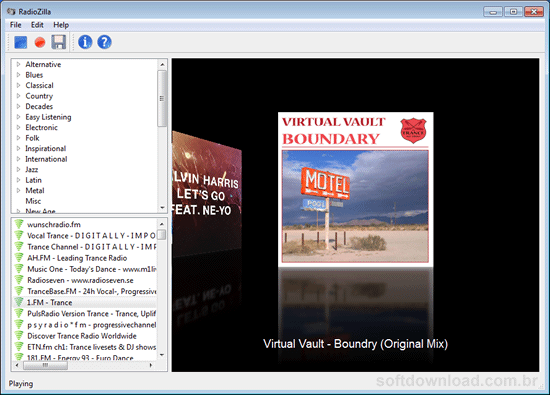Viewport: 550px width, 395px height.
Task: Select the Easy Listening genre label
Action: [x=48, y=117]
